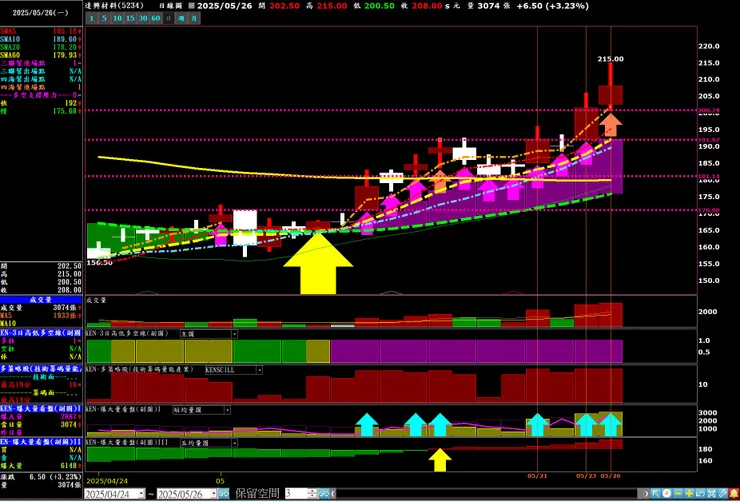The height and width of the screenshot is (502, 740).
Task: Click the 05/21 date marker on time axis
Action: [537, 476]
